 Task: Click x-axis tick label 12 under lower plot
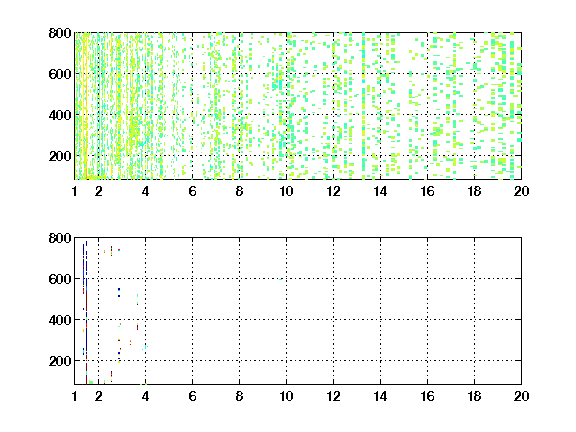(333, 396)
